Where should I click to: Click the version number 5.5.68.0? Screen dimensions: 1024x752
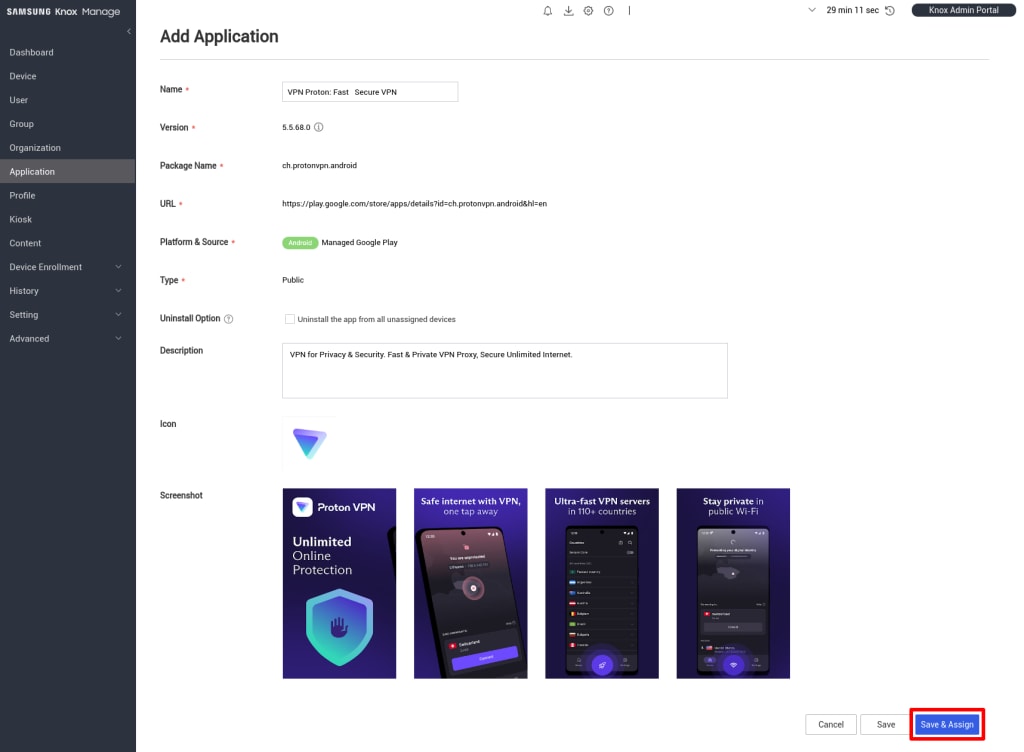[296, 127]
